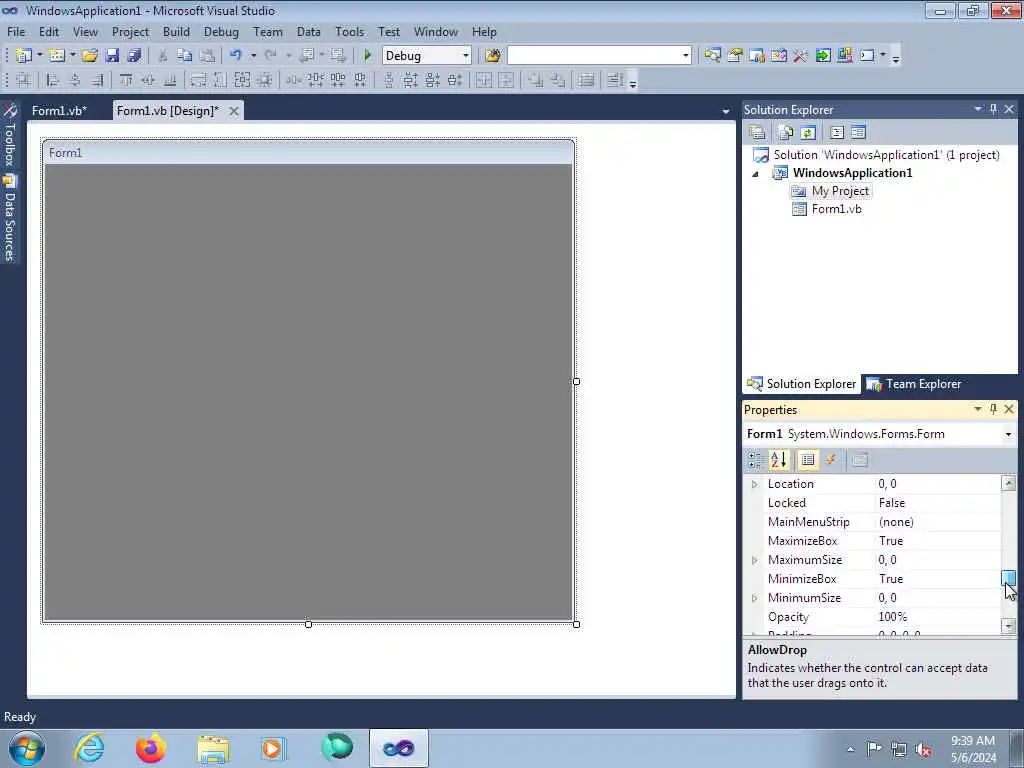Open the Undo history dropdown arrow

click(253, 56)
